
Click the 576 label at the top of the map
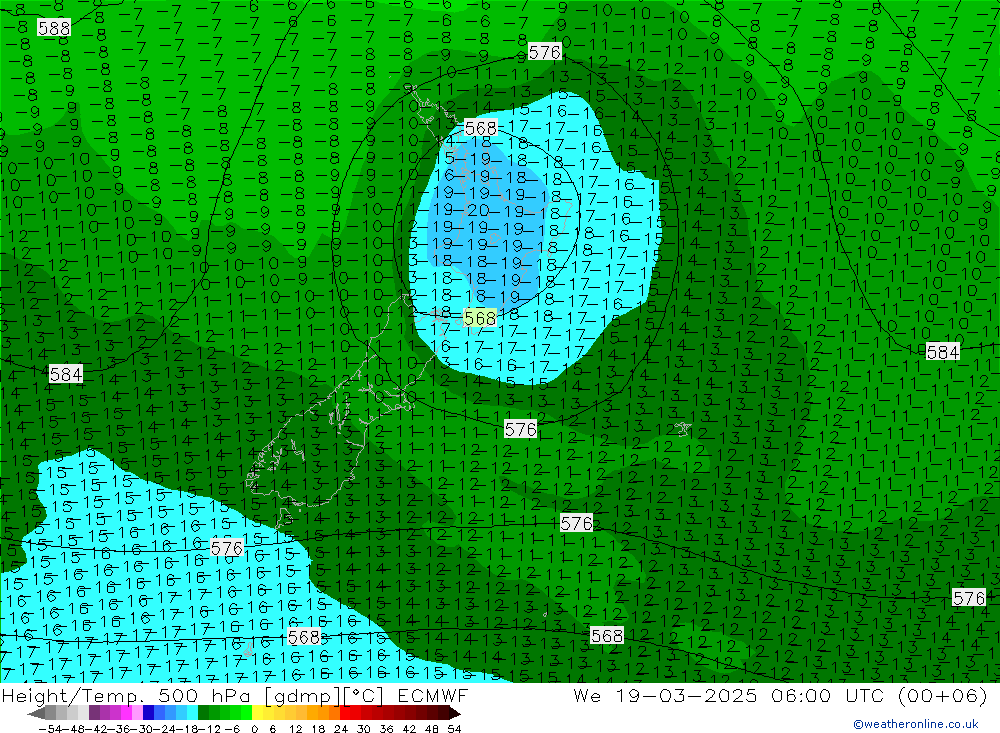click(545, 52)
